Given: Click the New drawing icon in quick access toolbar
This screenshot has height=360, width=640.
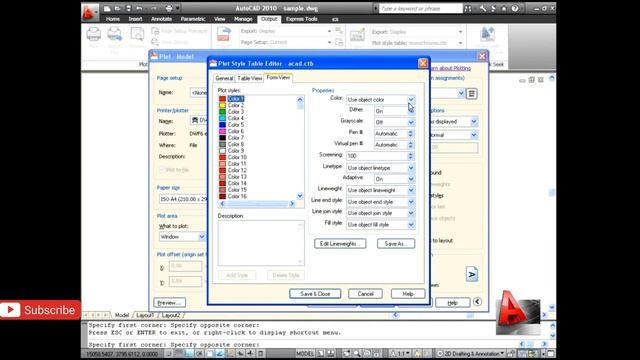Looking at the screenshot, I should pos(107,8).
